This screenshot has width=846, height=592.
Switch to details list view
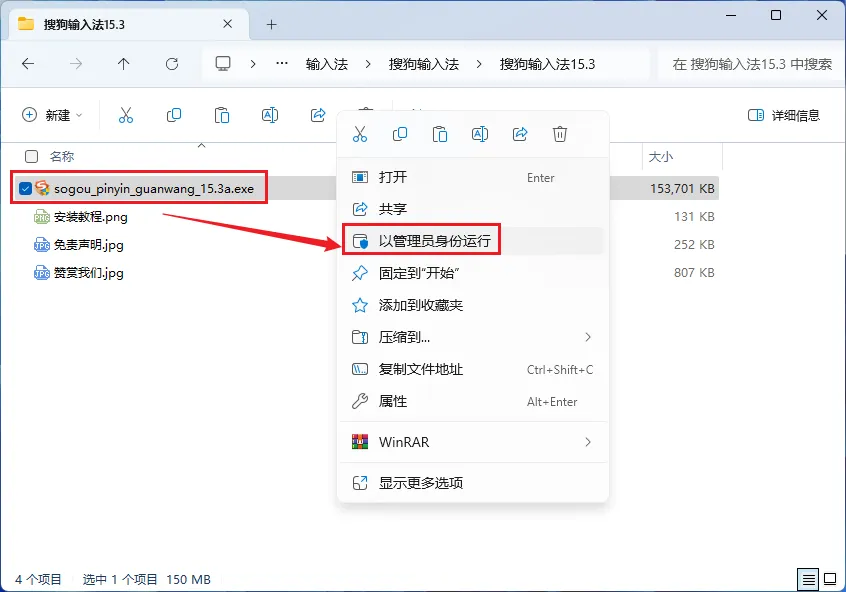tap(808, 580)
